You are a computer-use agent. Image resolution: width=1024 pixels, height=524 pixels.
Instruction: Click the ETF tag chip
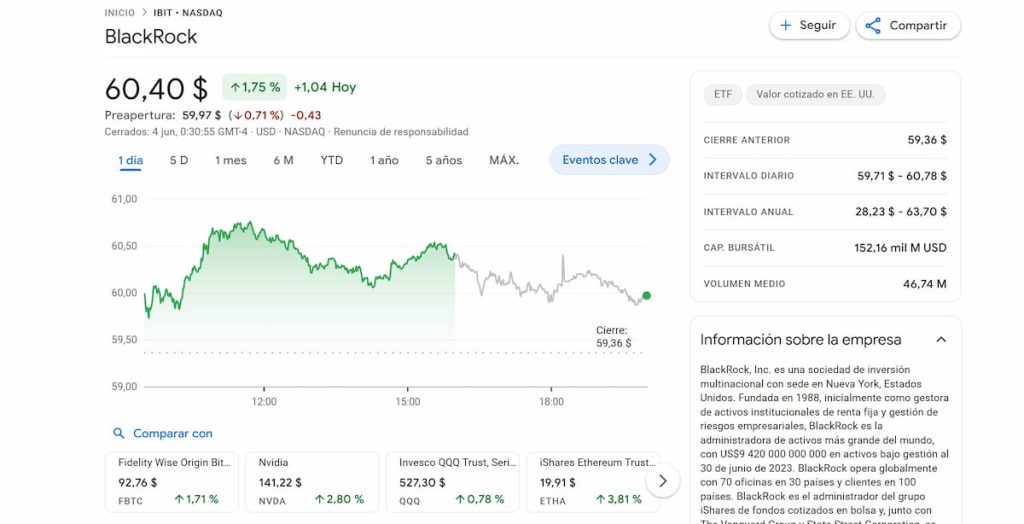tap(722, 95)
